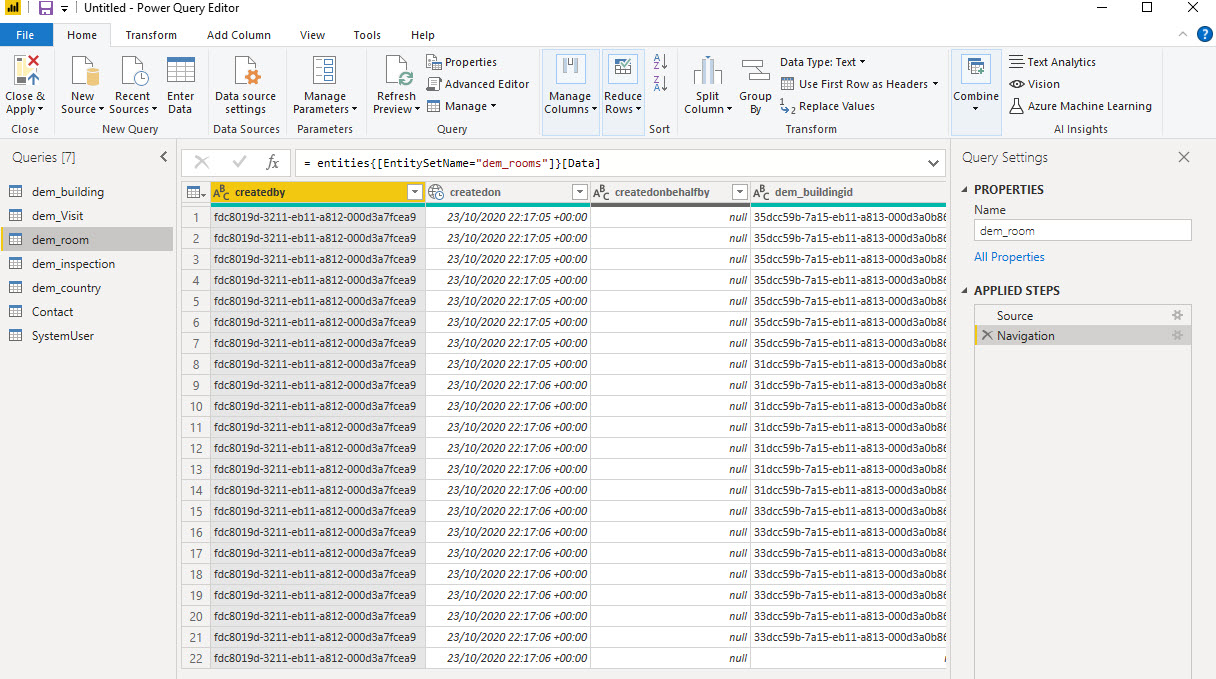
Task: Open the Enter Data table icon
Action: pyautogui.click(x=181, y=72)
